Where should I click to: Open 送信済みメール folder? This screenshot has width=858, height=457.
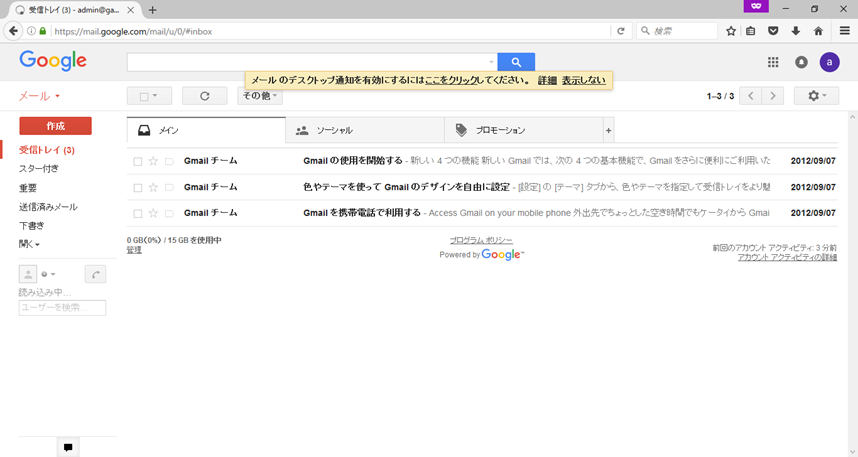coord(48,207)
